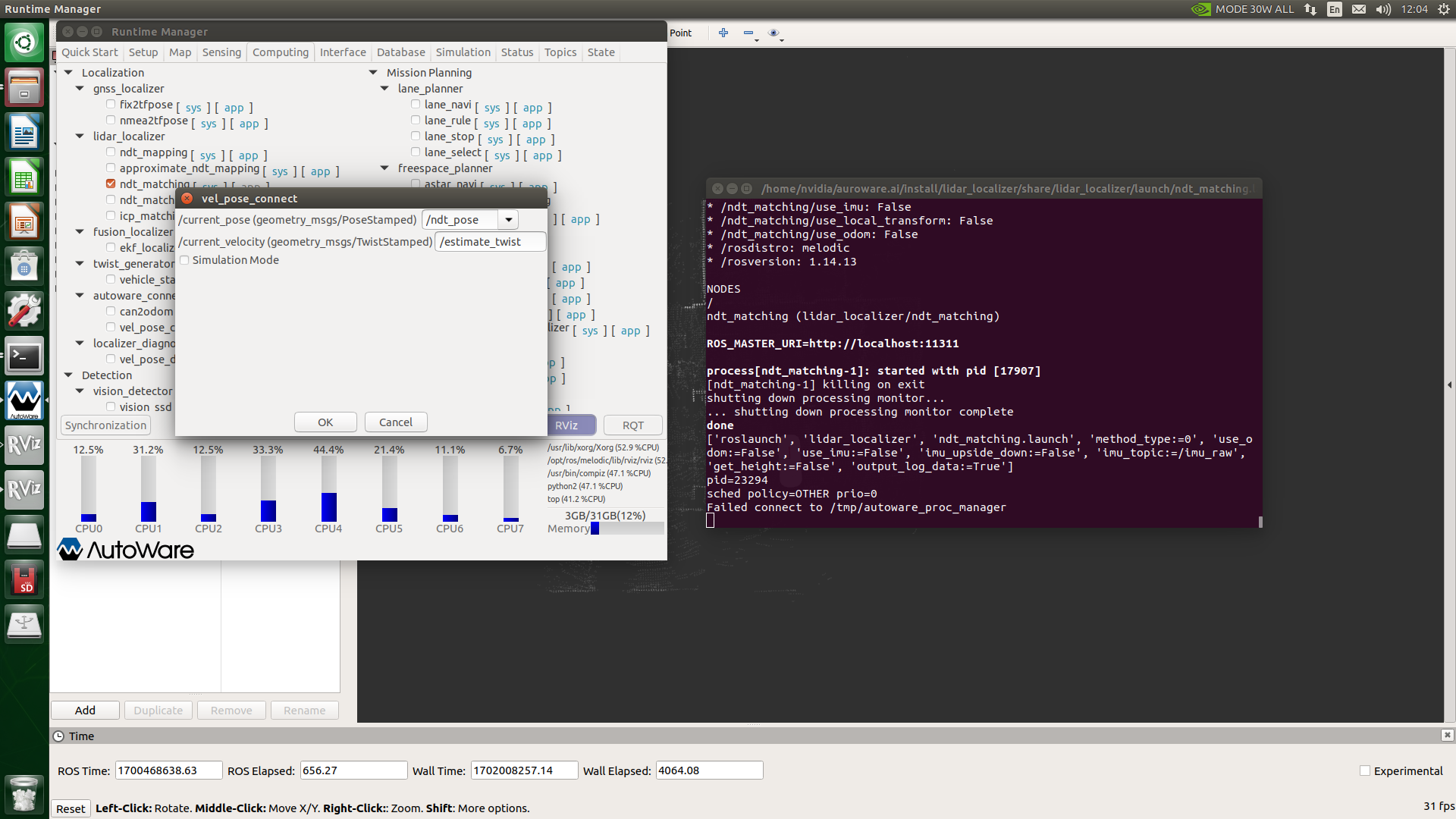Open network connections indicator

[x=1310, y=9]
